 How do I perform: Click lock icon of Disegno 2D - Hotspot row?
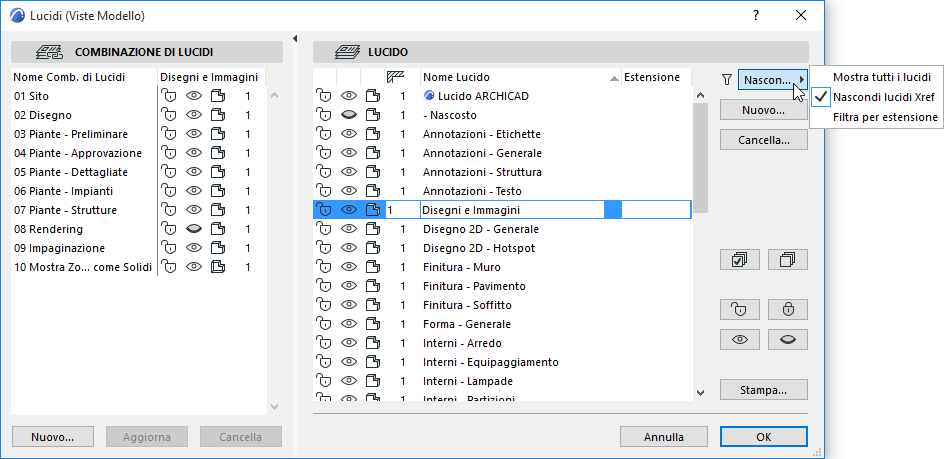pos(324,248)
